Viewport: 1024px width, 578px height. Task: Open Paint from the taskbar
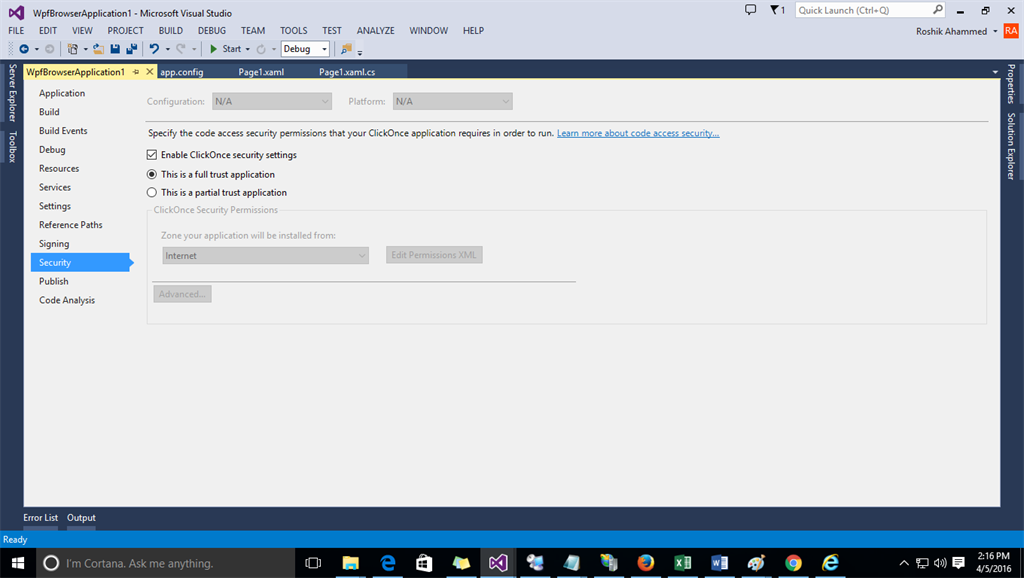coord(757,563)
